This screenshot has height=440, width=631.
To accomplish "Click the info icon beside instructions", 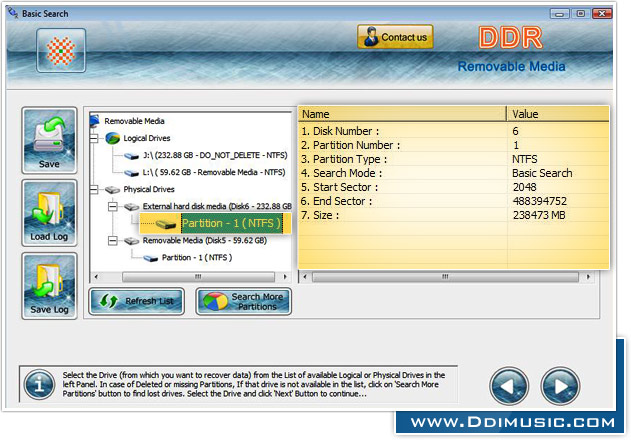I will point(39,384).
